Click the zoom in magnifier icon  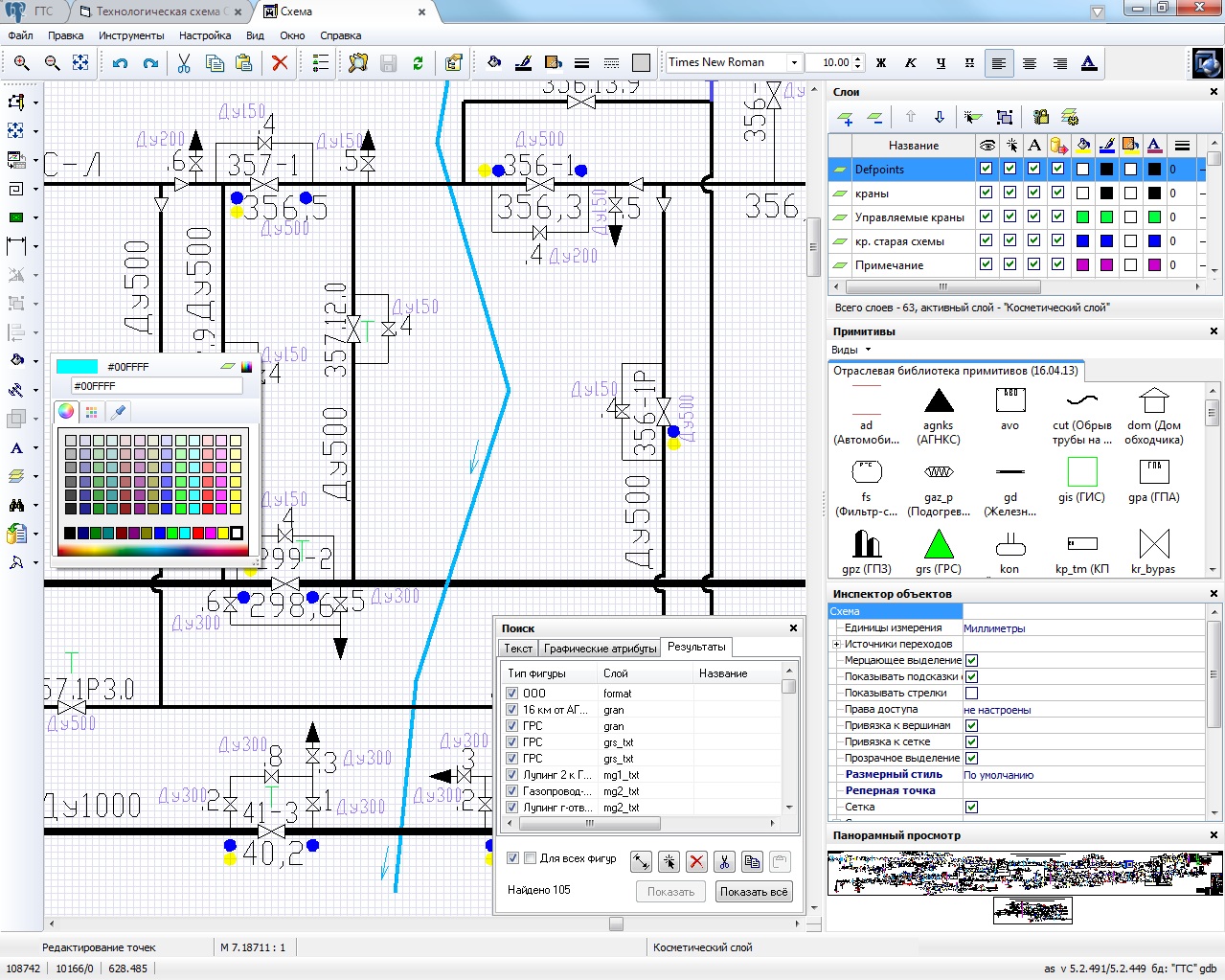(x=21, y=63)
